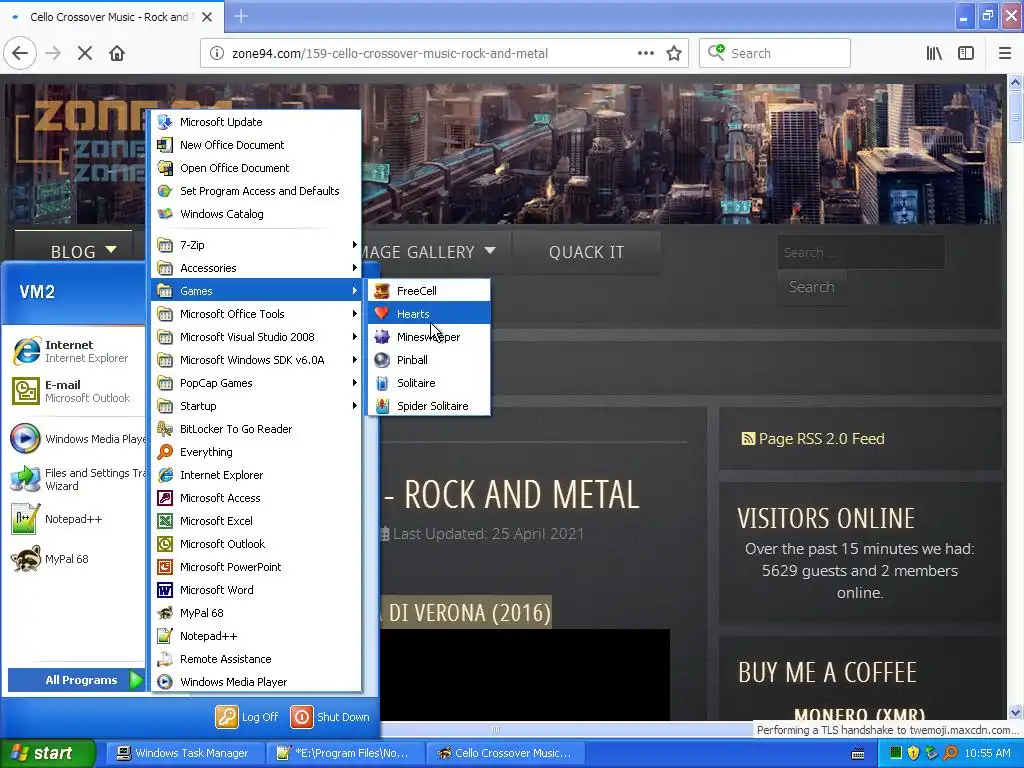
Task: Switch to Windows Task Manager taskbar item
Action: 185,753
